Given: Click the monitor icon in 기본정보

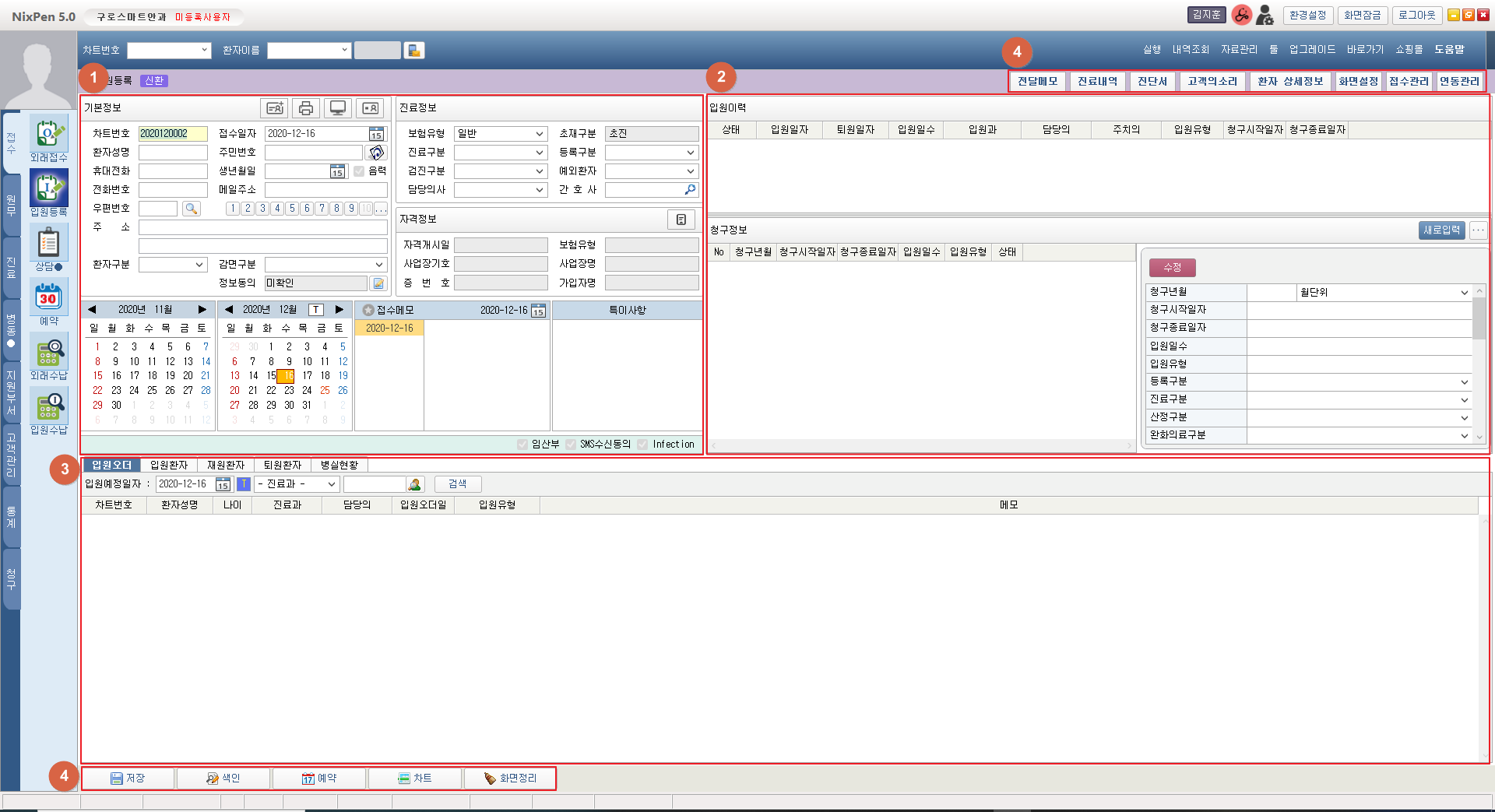Looking at the screenshot, I should point(338,108).
